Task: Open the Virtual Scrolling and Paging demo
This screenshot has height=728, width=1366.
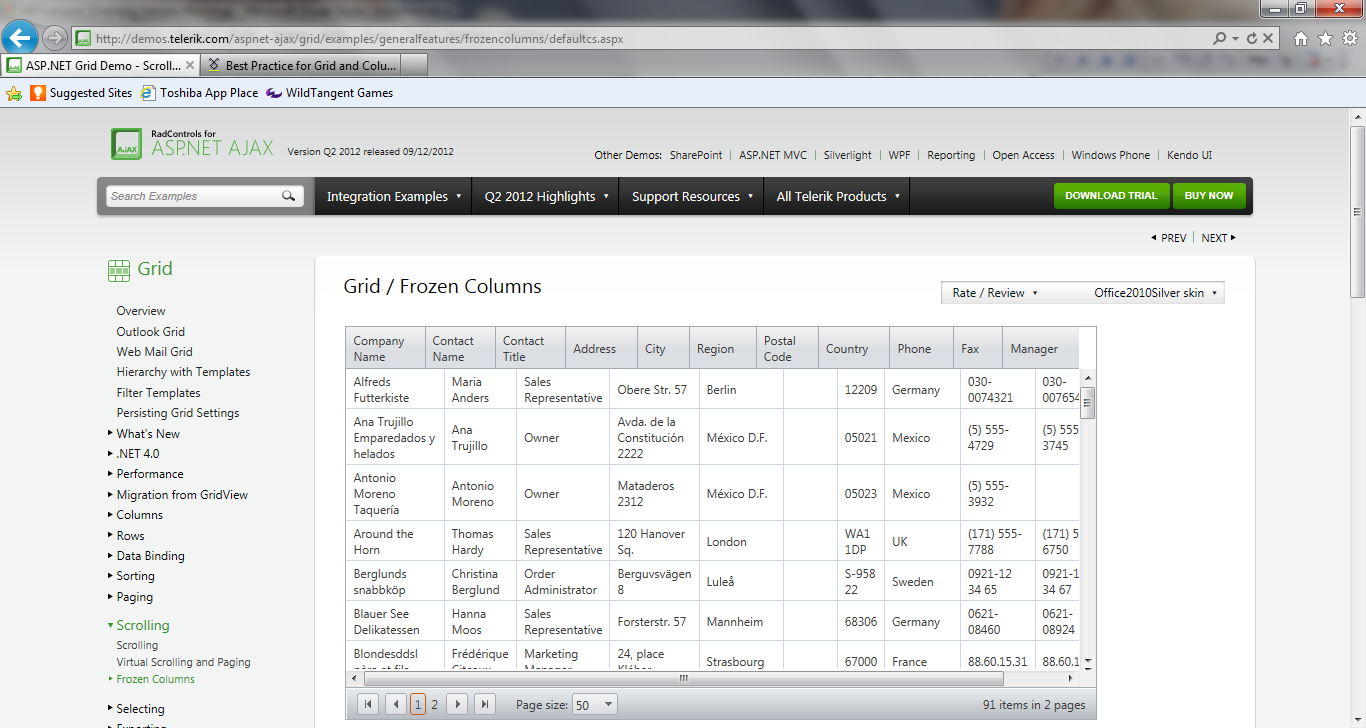Action: [184, 662]
